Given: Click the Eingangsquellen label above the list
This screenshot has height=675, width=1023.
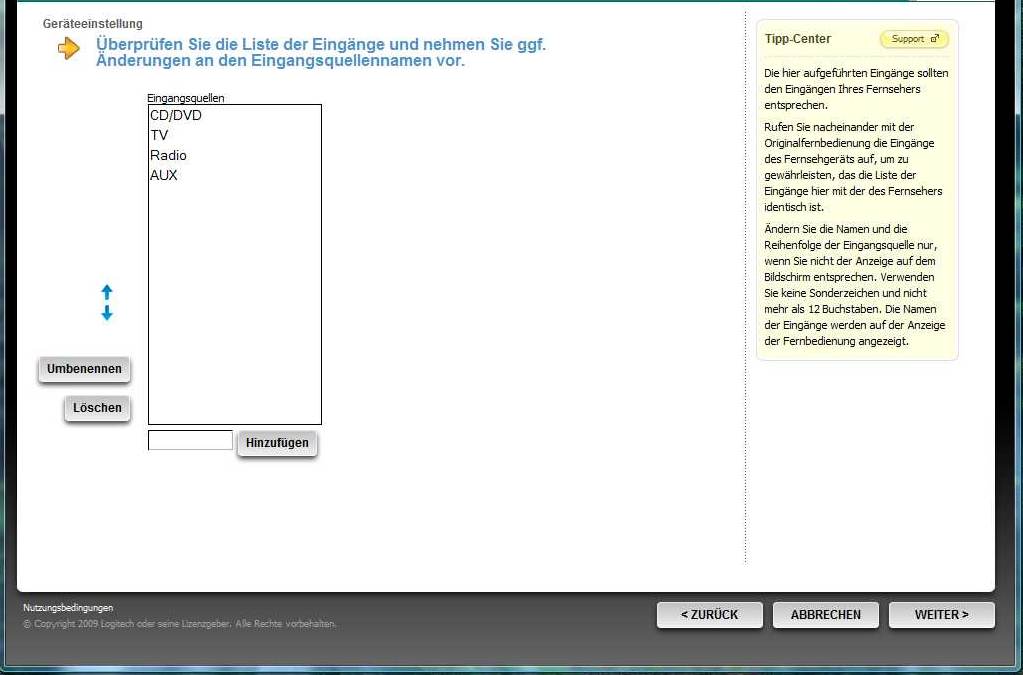Looking at the screenshot, I should [x=186, y=98].
